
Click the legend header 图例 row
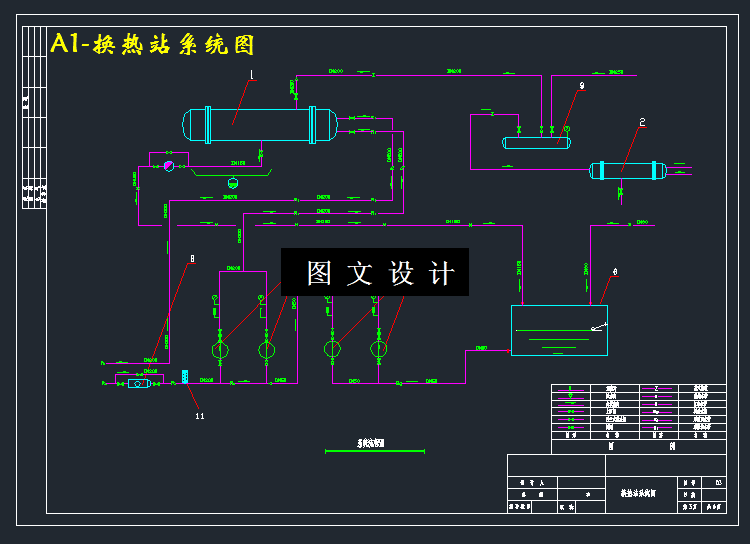pos(639,446)
